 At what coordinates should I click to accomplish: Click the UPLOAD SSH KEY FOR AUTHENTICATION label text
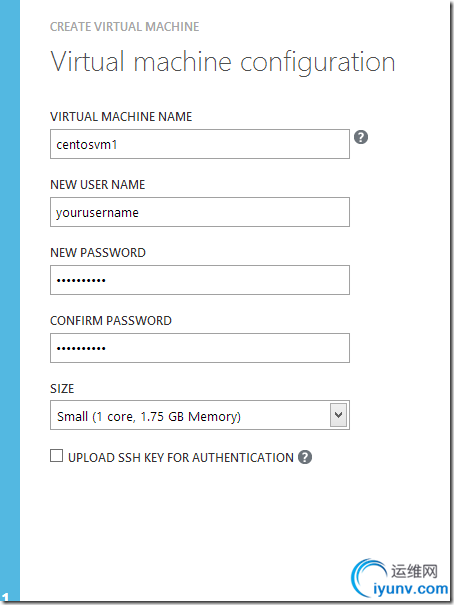[x=181, y=458]
